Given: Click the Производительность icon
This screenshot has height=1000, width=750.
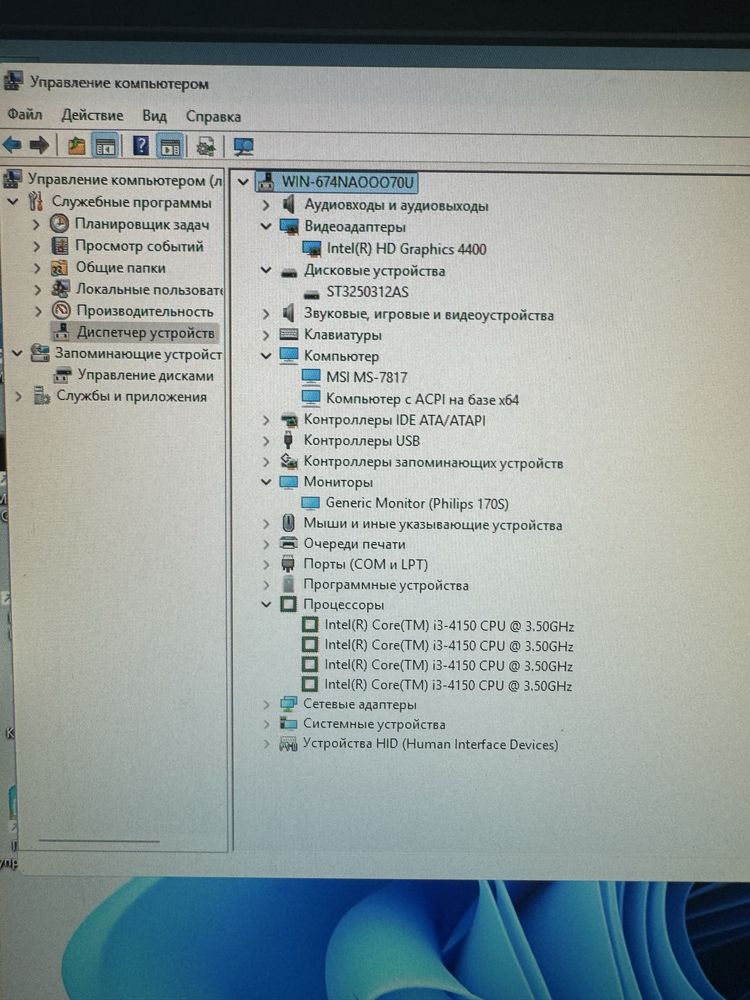Looking at the screenshot, I should pos(61,311).
